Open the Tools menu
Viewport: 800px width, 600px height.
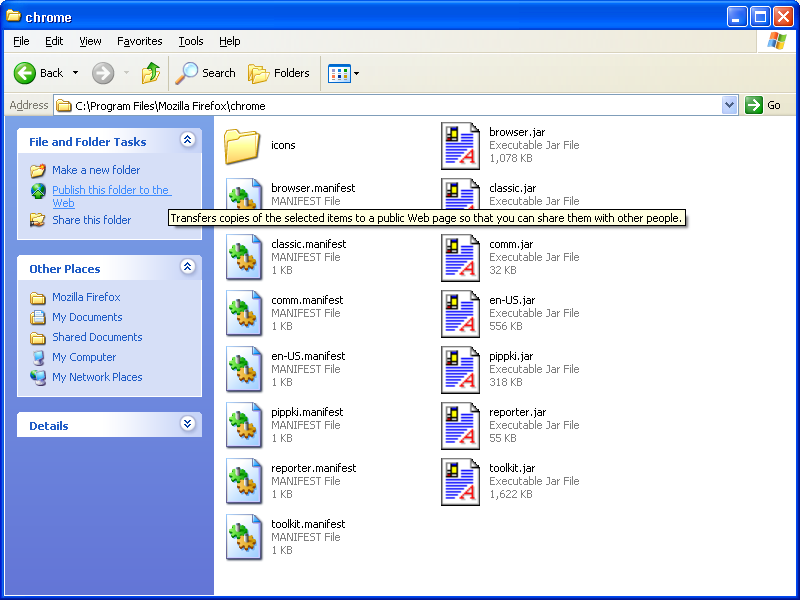[190, 41]
